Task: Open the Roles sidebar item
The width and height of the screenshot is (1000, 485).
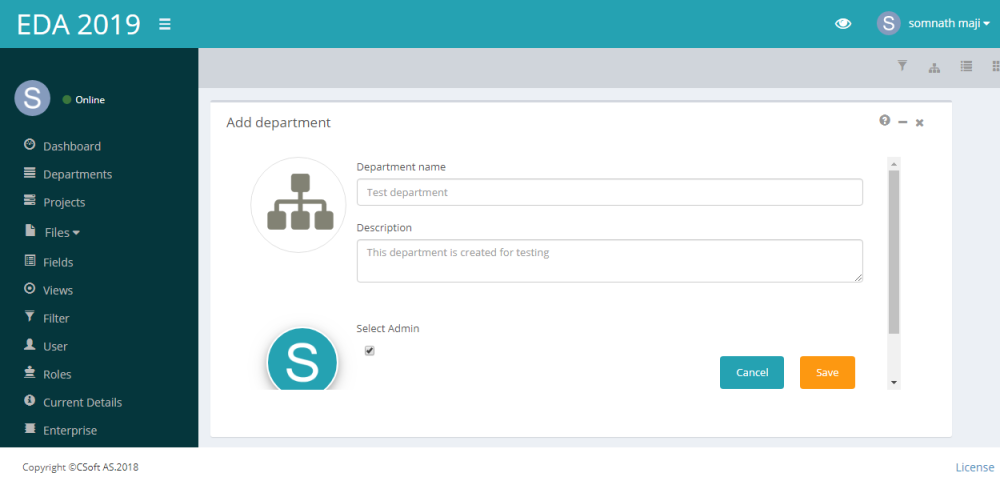Action: (57, 374)
